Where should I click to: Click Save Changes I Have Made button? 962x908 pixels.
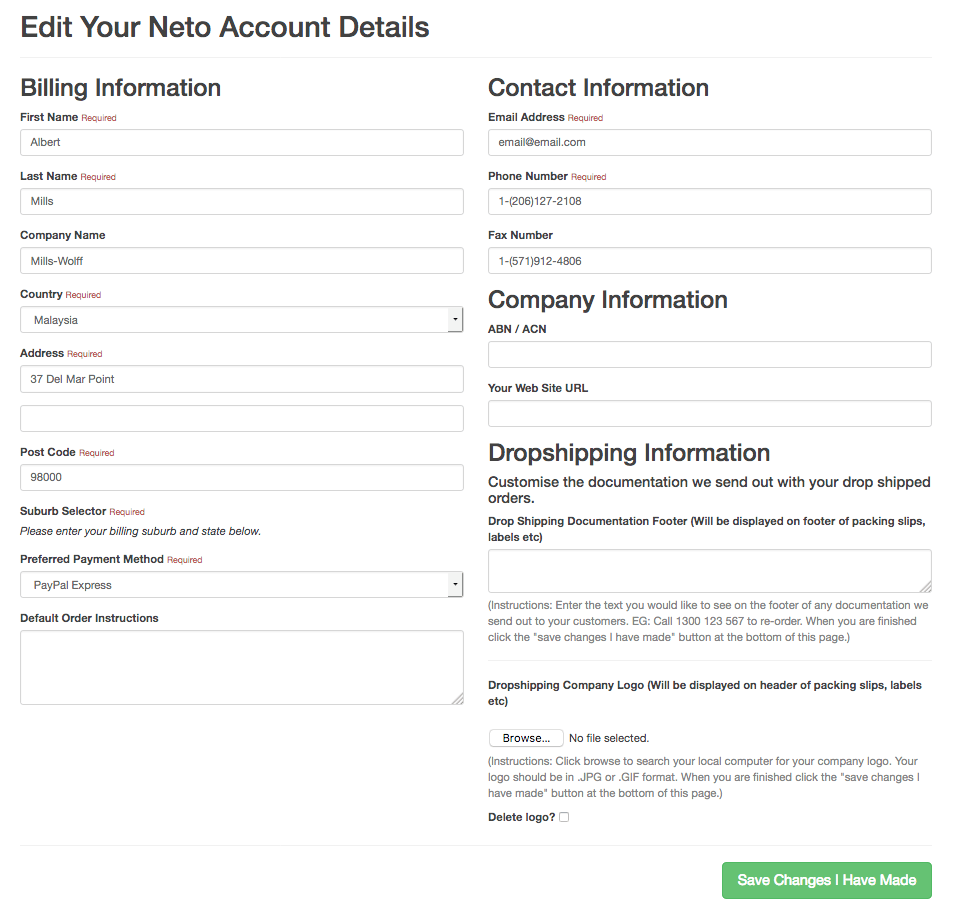point(826,880)
